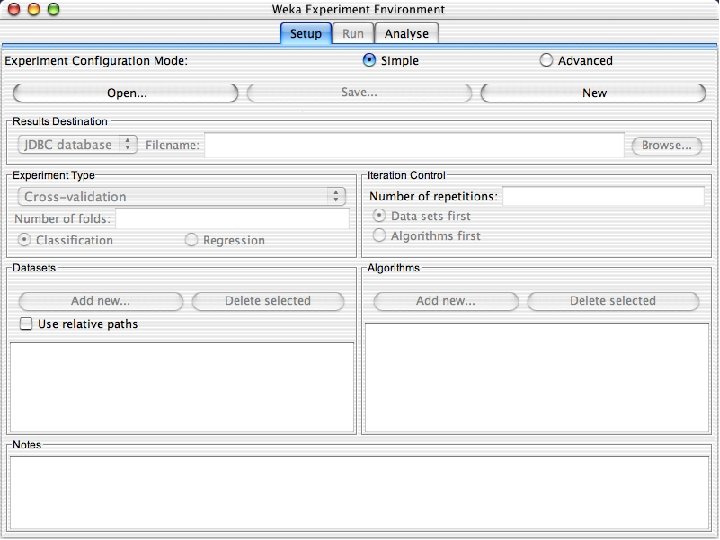Screen dimensions: 720x540
Task: Click the Save... button
Action: tap(359, 93)
